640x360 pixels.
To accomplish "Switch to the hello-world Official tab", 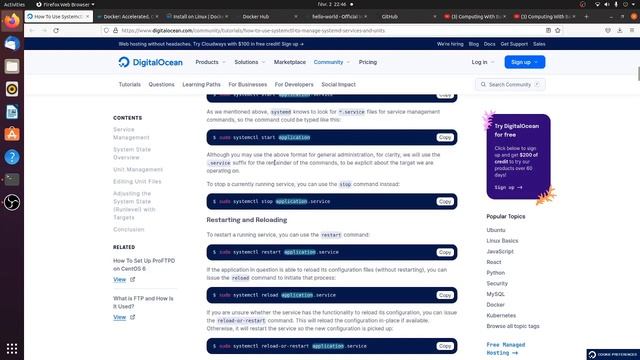I will coord(337,16).
